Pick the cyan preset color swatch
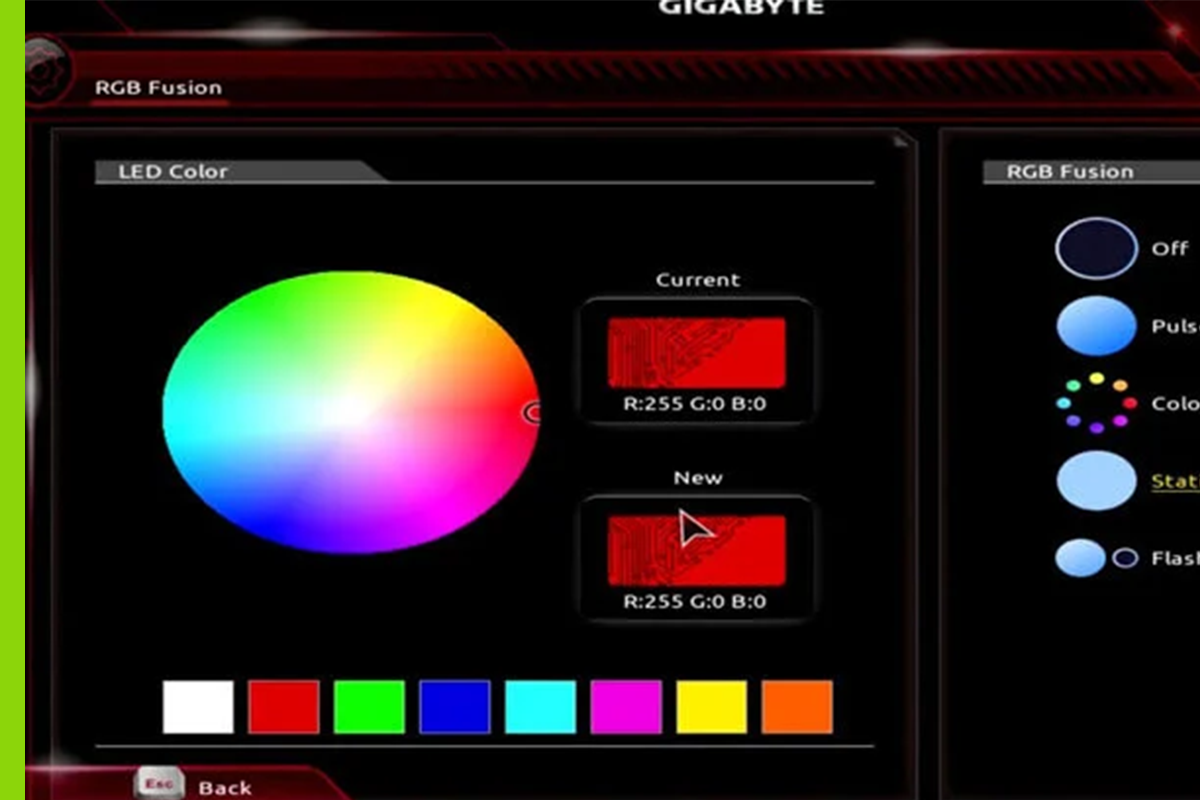Viewport: 1200px width, 800px height. pyautogui.click(x=540, y=707)
